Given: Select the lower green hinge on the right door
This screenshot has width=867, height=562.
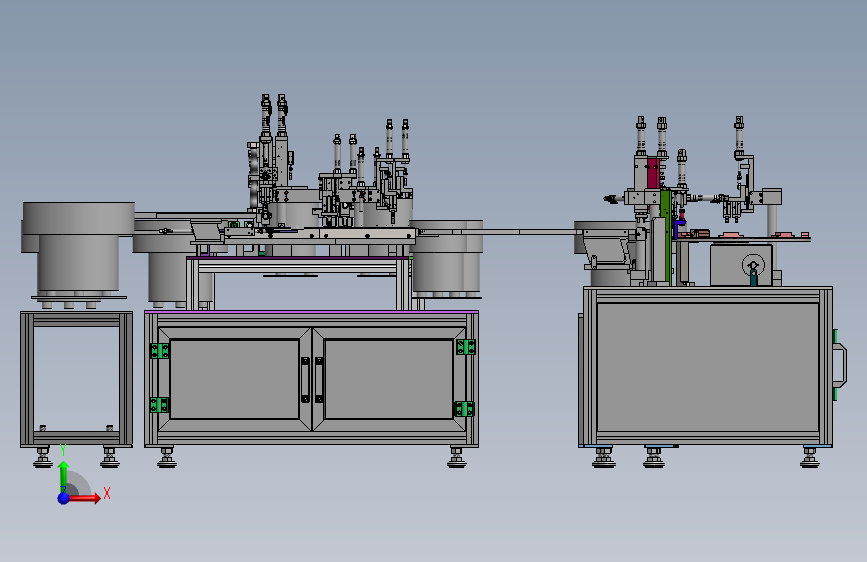Looking at the screenshot, I should point(464,409).
